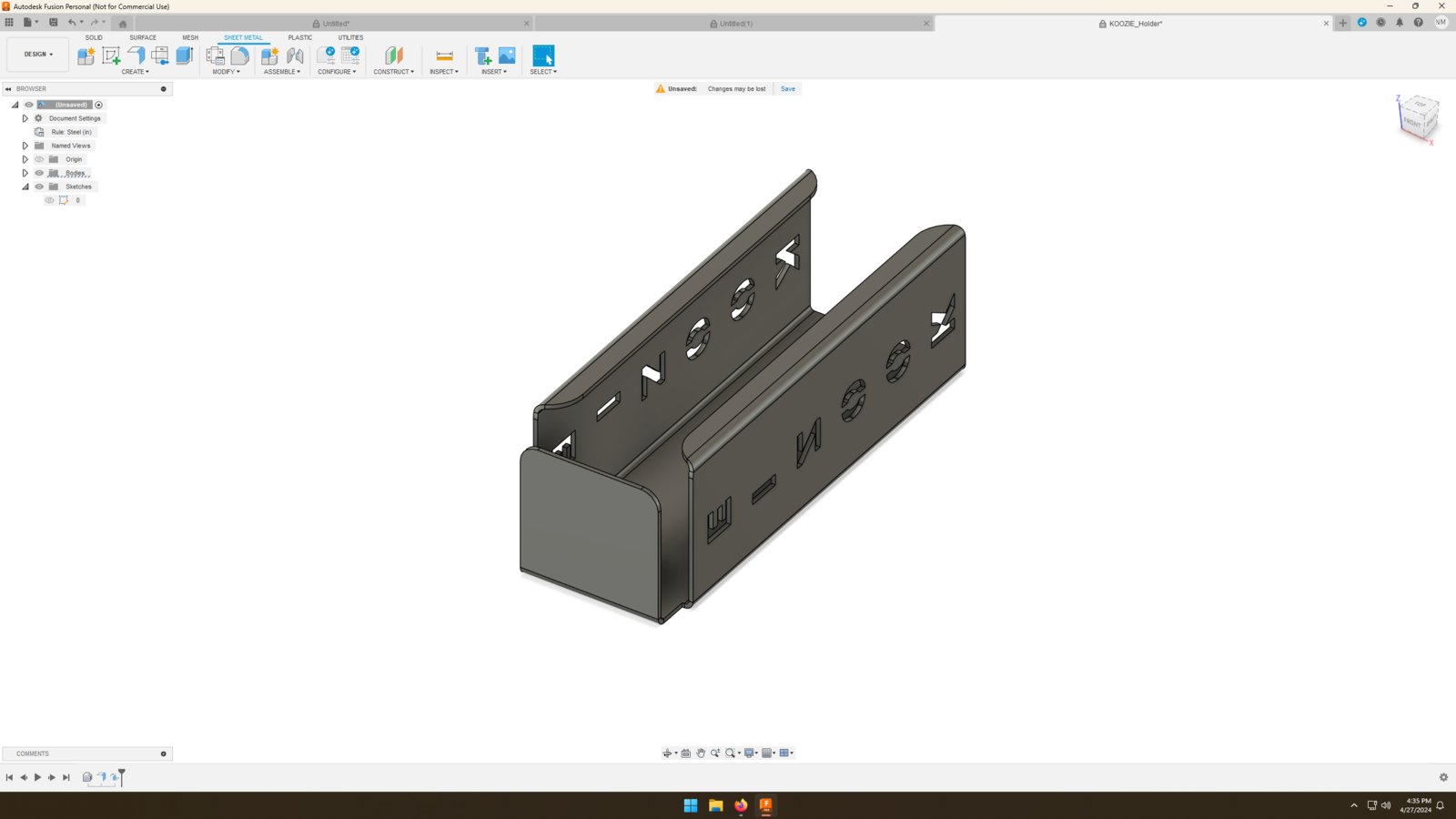
Task: Select the Flange tool icon
Action: [136, 56]
